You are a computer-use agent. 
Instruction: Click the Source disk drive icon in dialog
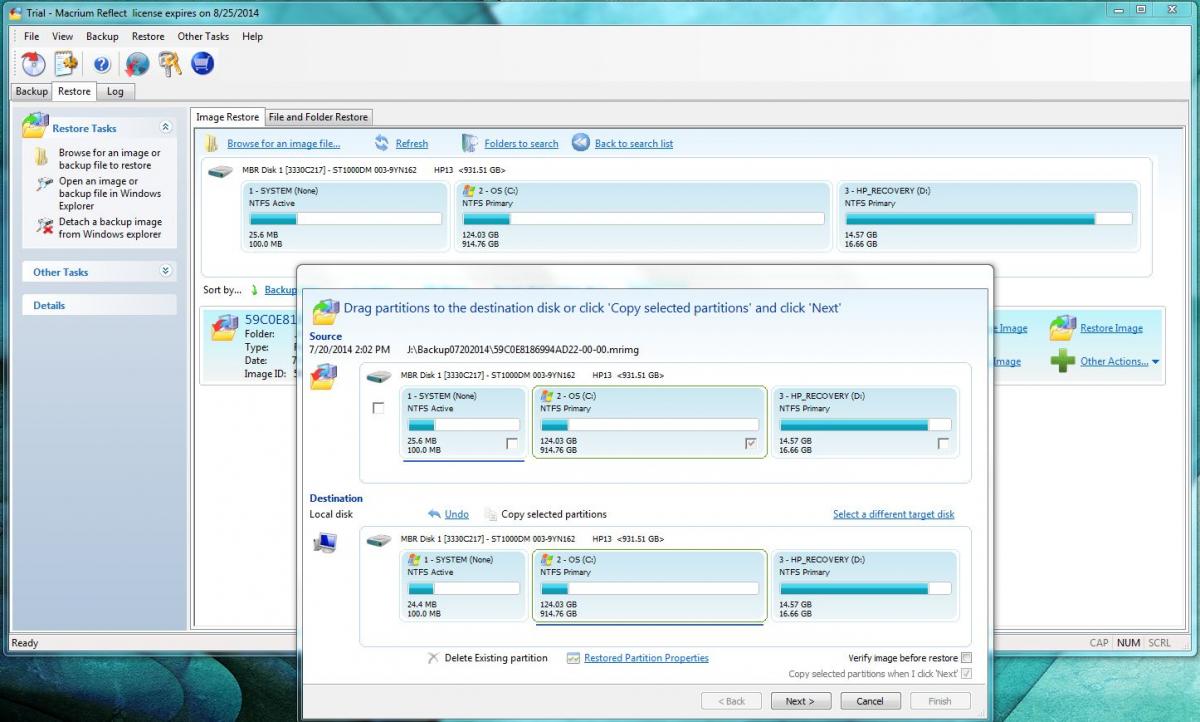(379, 376)
